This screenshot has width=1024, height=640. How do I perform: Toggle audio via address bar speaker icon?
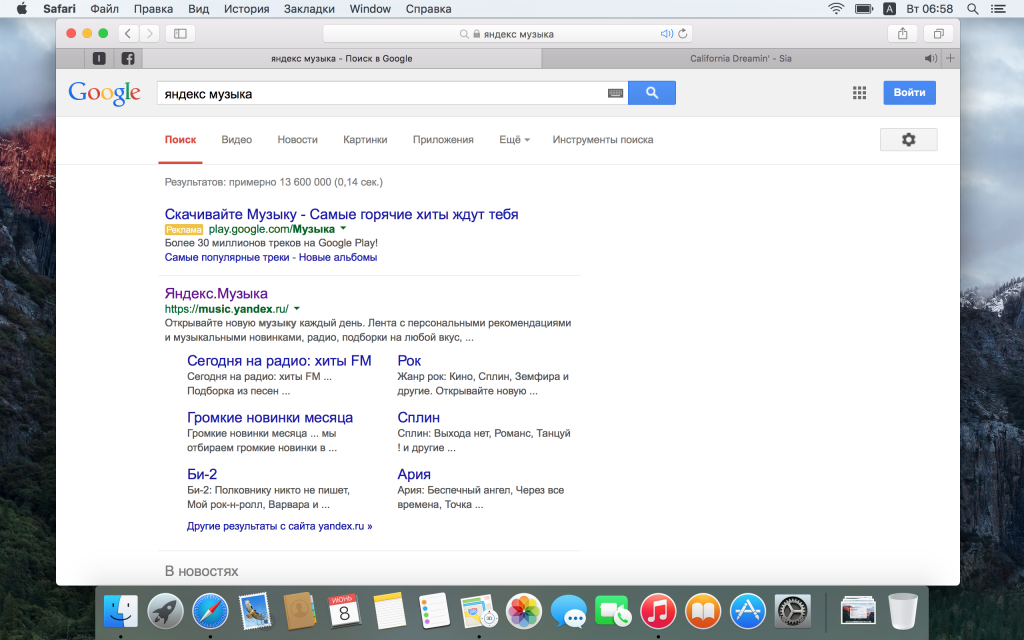point(667,33)
